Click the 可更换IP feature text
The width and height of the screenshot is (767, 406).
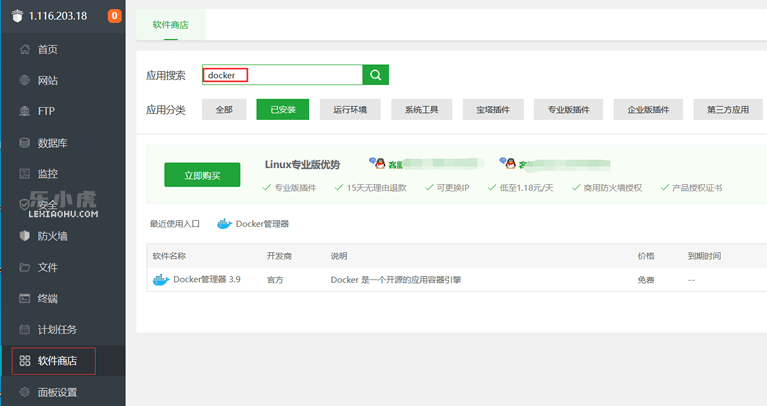pyautogui.click(x=453, y=187)
